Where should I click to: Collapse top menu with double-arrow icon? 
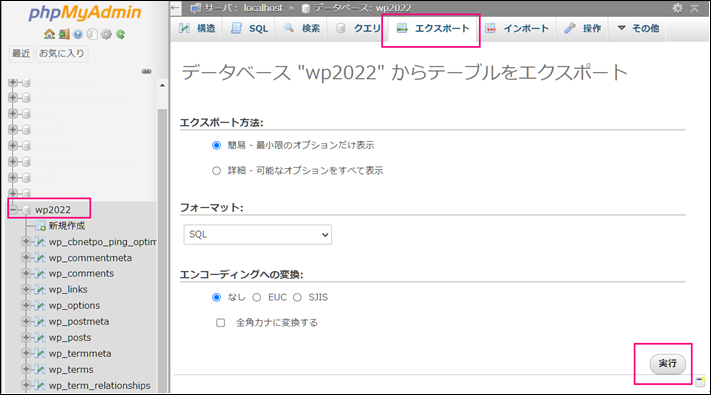(695, 8)
